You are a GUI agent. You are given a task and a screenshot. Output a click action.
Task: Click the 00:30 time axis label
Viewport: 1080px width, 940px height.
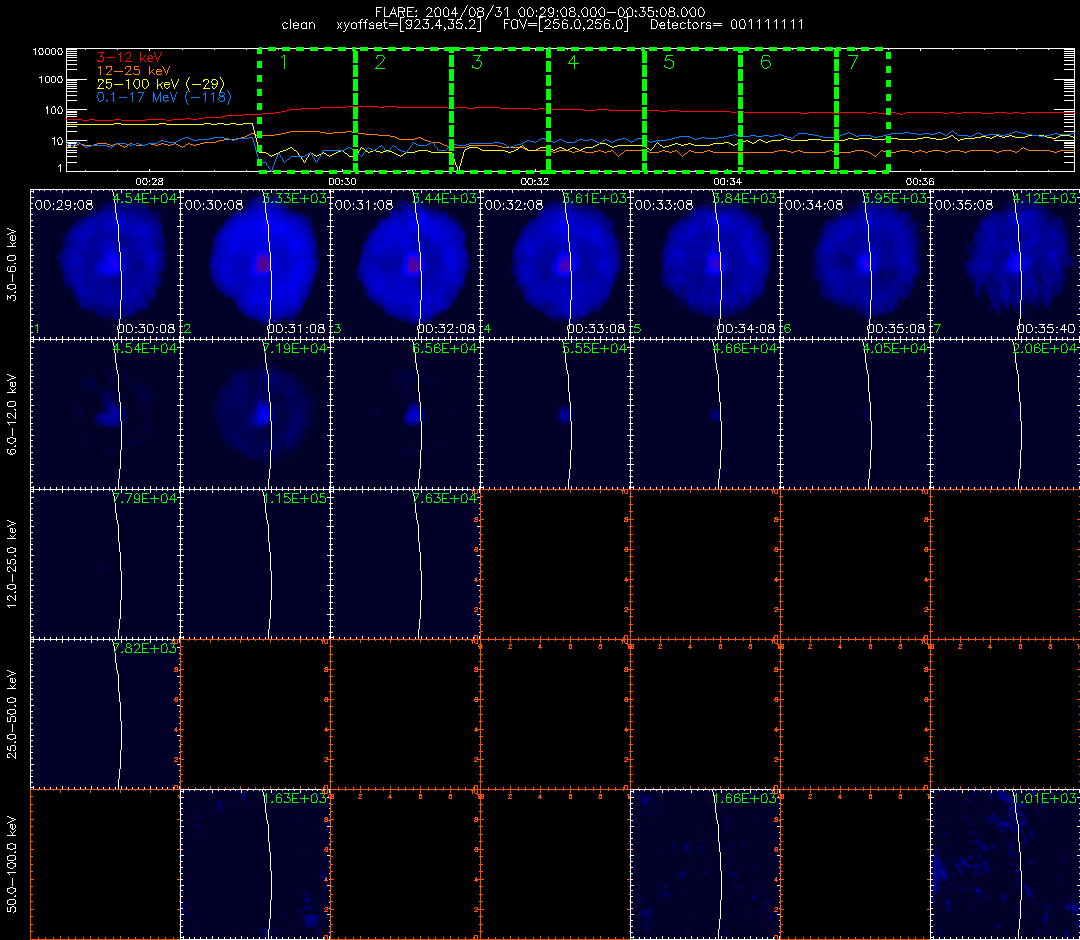342,181
